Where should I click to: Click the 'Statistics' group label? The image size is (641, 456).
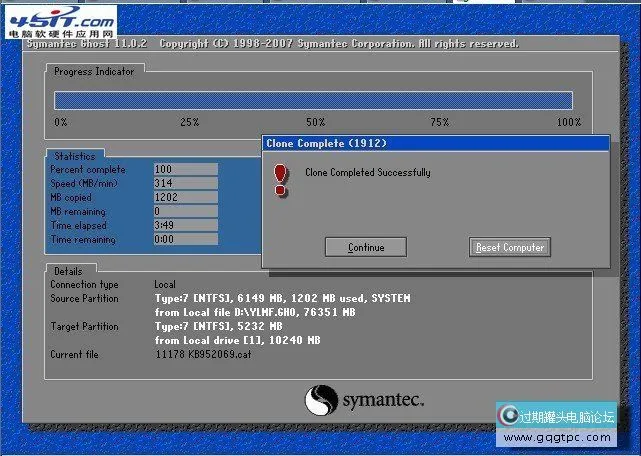point(75,156)
